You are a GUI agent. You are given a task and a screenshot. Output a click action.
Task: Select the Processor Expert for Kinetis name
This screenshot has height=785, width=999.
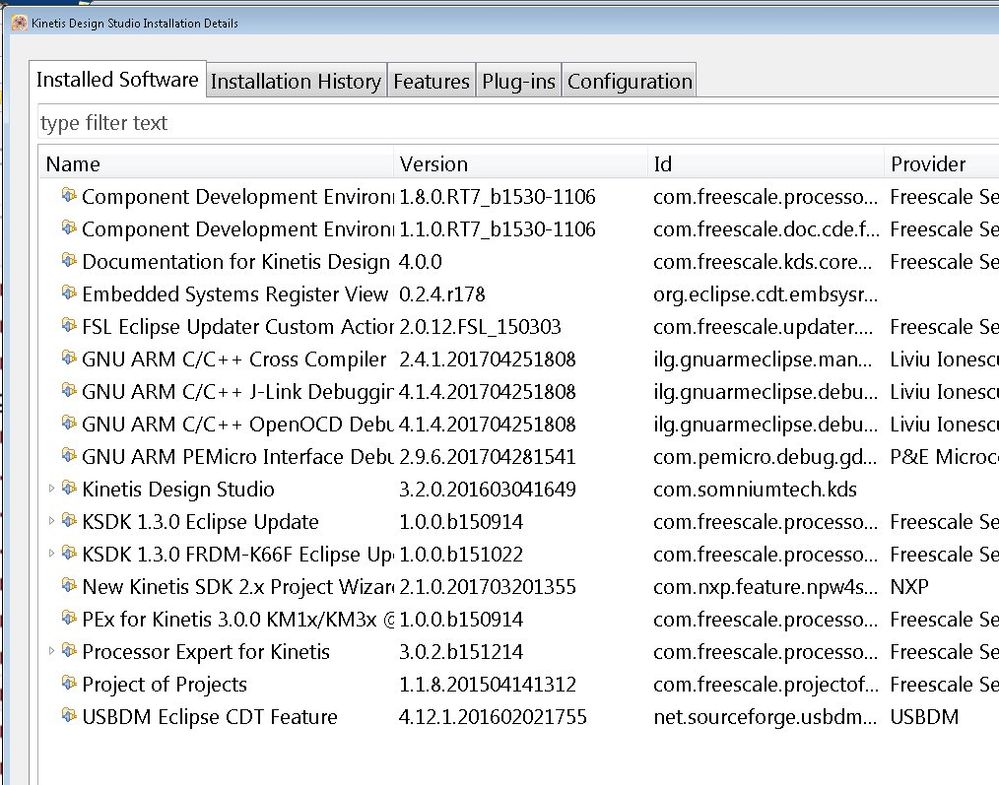click(x=206, y=652)
